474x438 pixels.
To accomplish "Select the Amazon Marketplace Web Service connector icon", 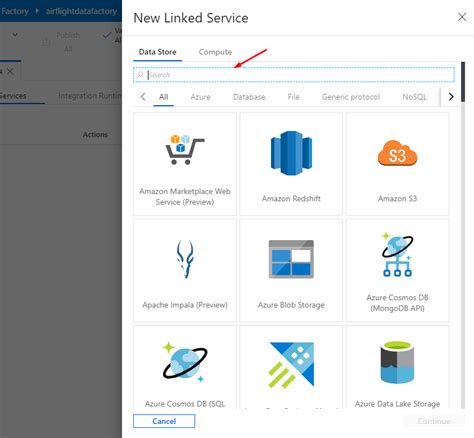I will (x=184, y=149).
